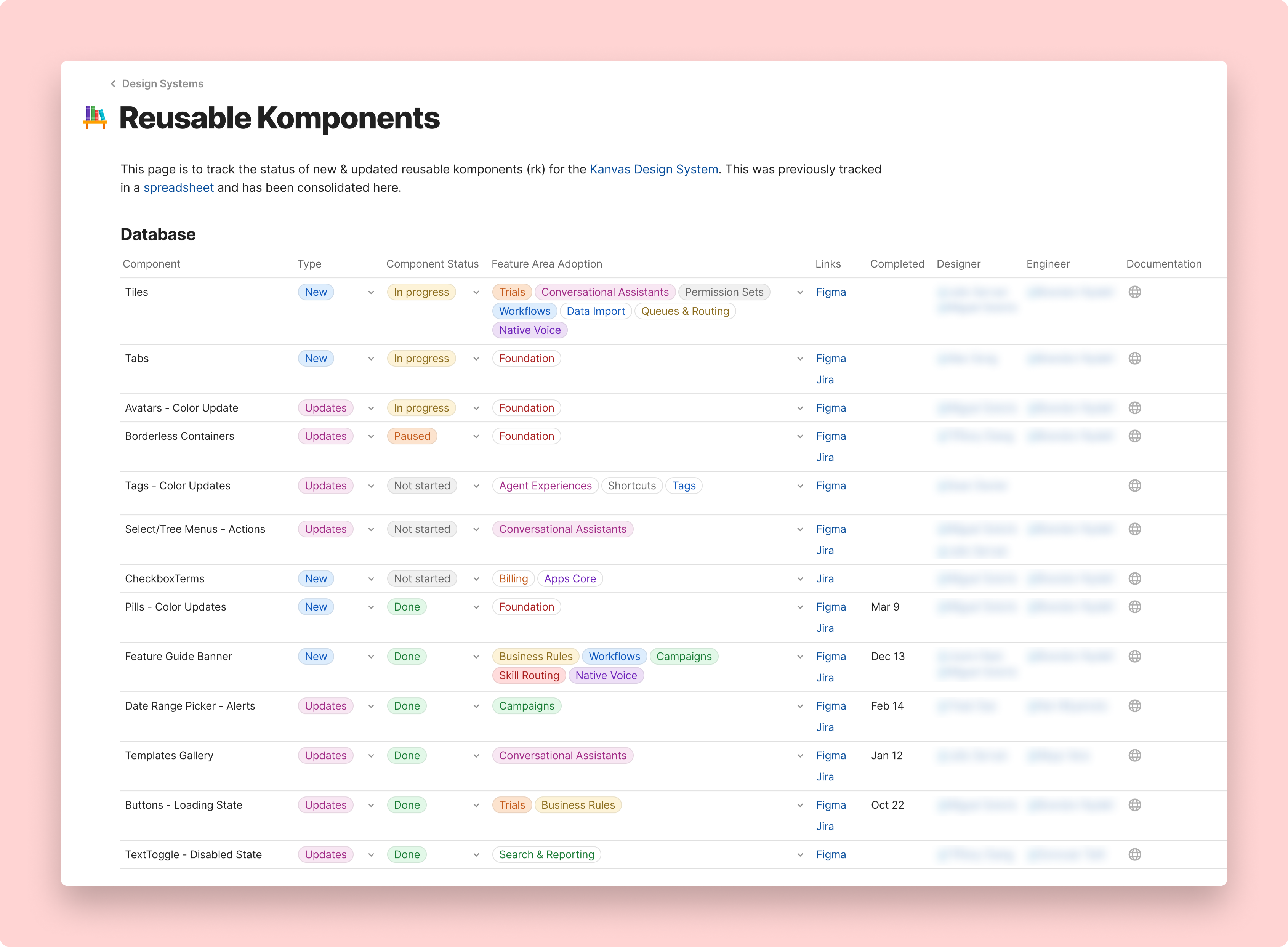Image resolution: width=1288 pixels, height=947 pixels.
Task: Expand the Feature Area Adoption for Tiles row
Action: [800, 291]
